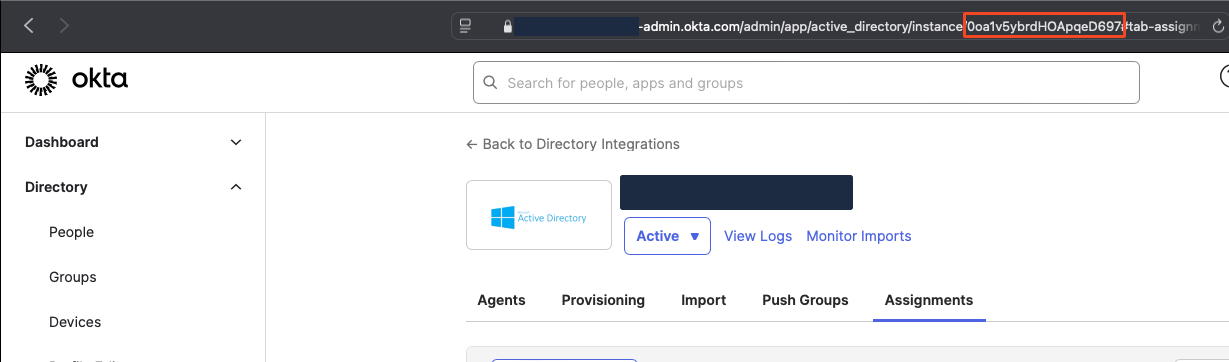Open People in the sidebar

pyautogui.click(x=71, y=232)
